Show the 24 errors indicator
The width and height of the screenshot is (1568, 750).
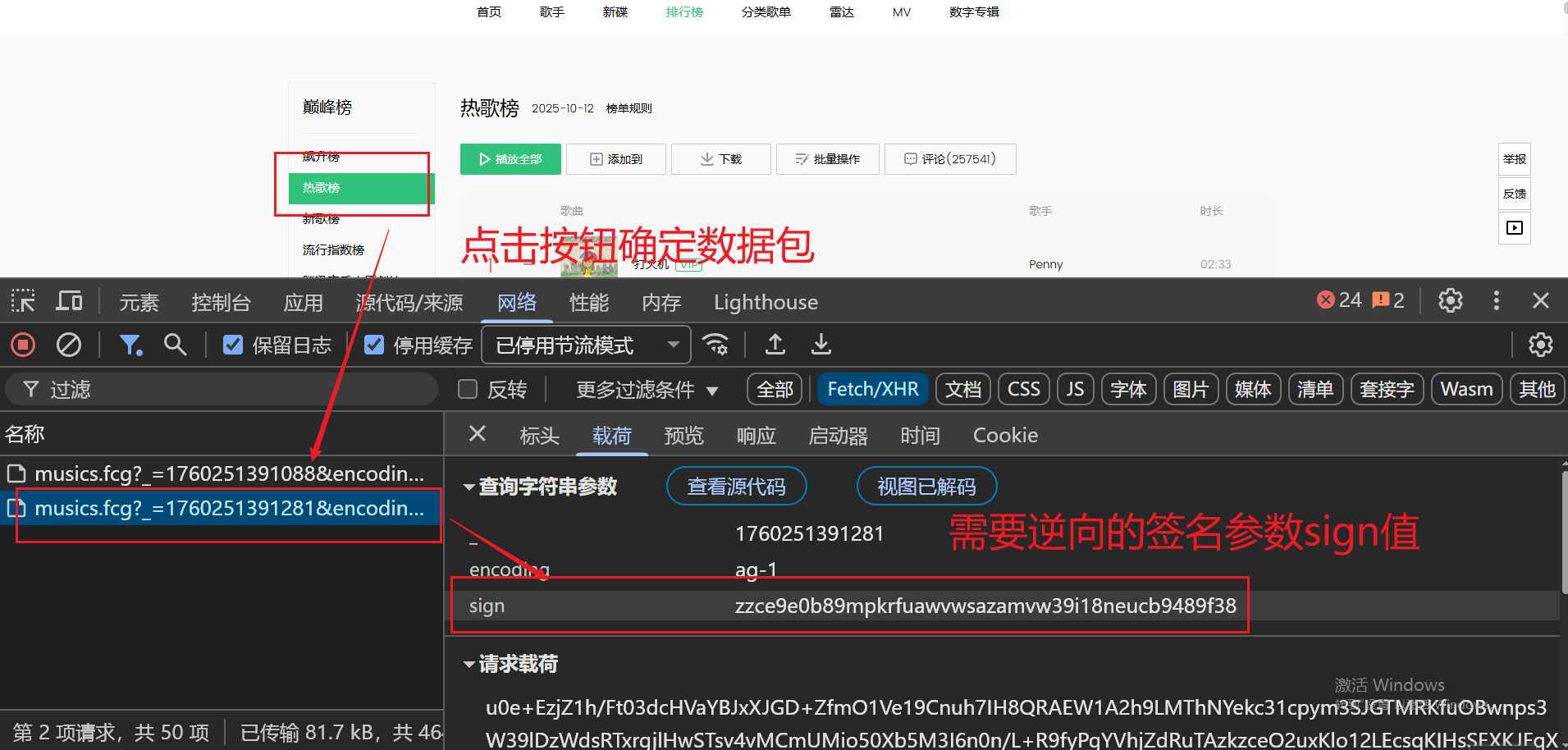click(x=1339, y=300)
